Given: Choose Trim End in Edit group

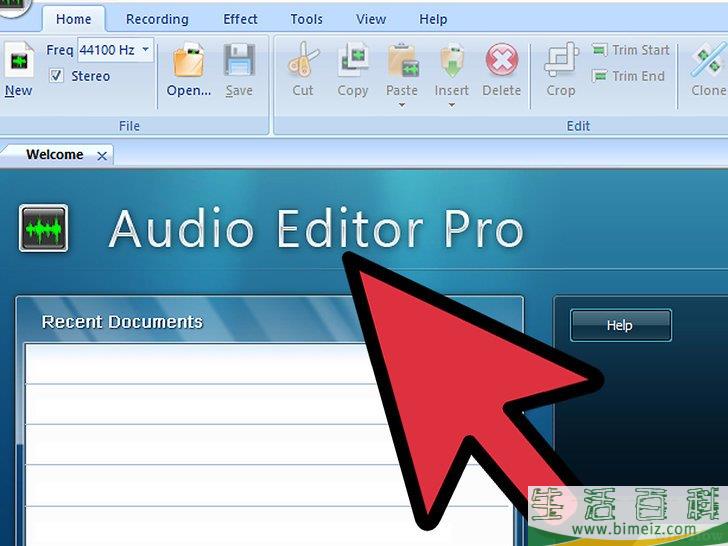Looking at the screenshot, I should click(x=628, y=76).
